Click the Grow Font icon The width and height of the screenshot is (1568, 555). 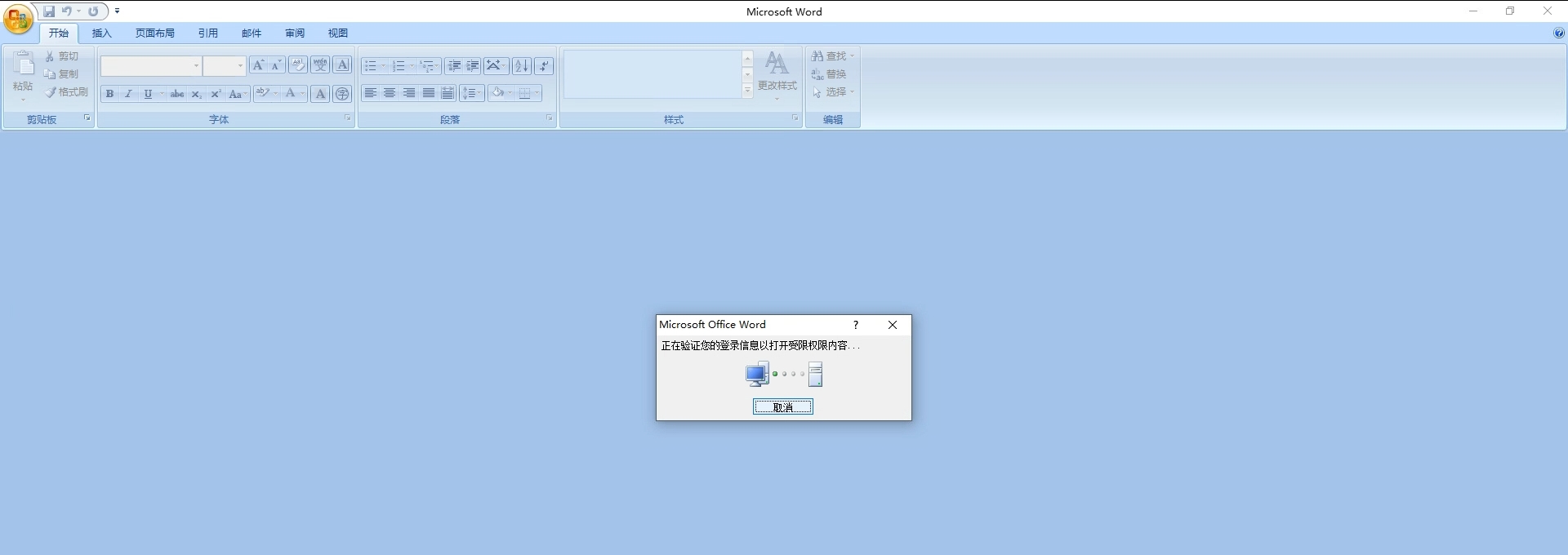pos(258,65)
